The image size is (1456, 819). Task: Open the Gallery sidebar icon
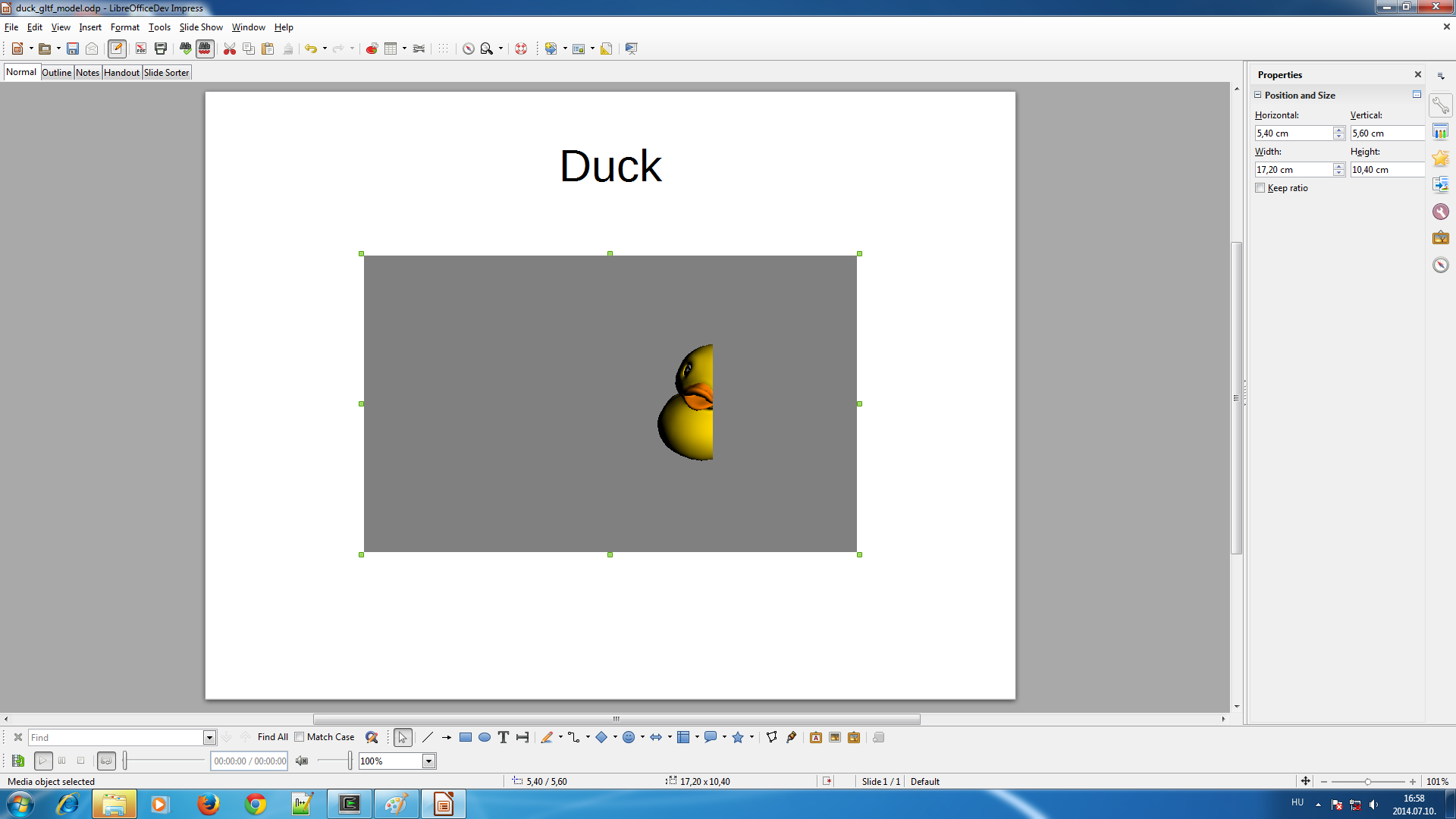tap(1440, 238)
